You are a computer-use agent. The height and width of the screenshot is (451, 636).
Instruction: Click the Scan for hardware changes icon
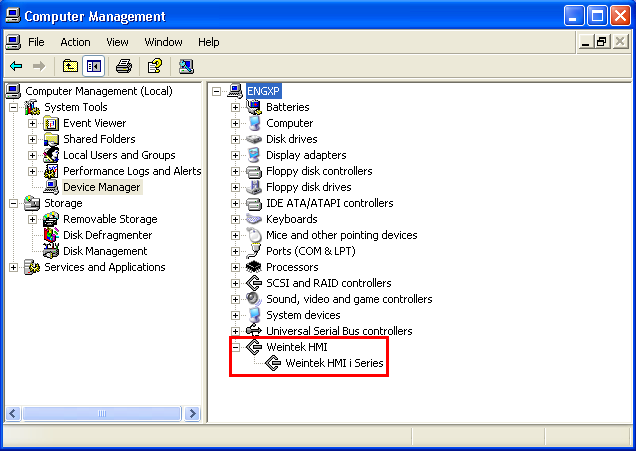coord(186,66)
